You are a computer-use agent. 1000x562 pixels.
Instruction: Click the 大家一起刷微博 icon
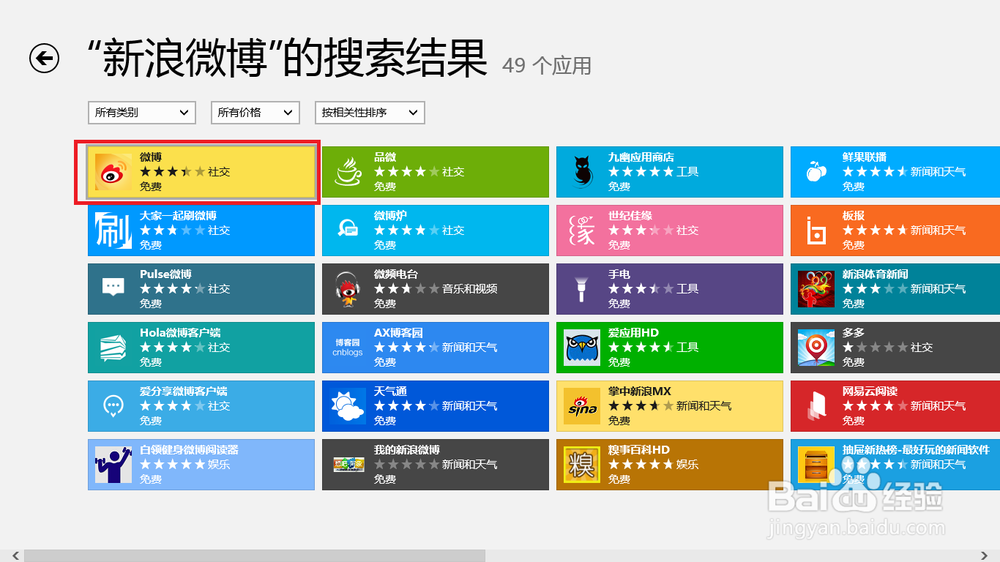point(113,230)
